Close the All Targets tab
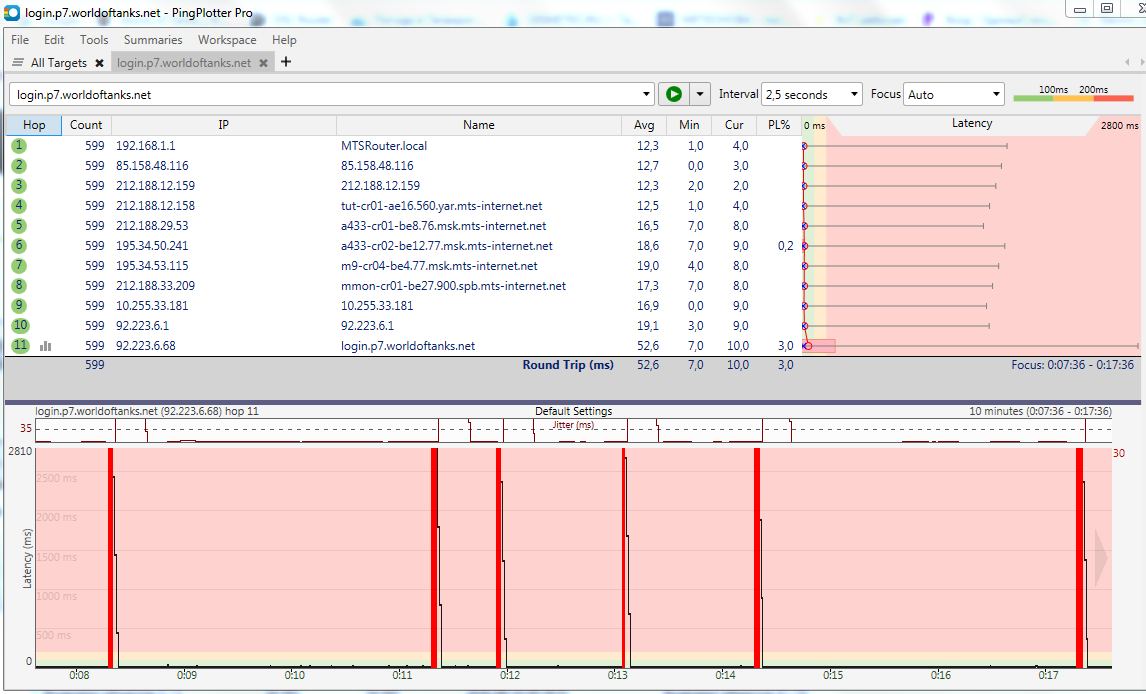Viewport: 1146px width, 694px height. click(99, 63)
